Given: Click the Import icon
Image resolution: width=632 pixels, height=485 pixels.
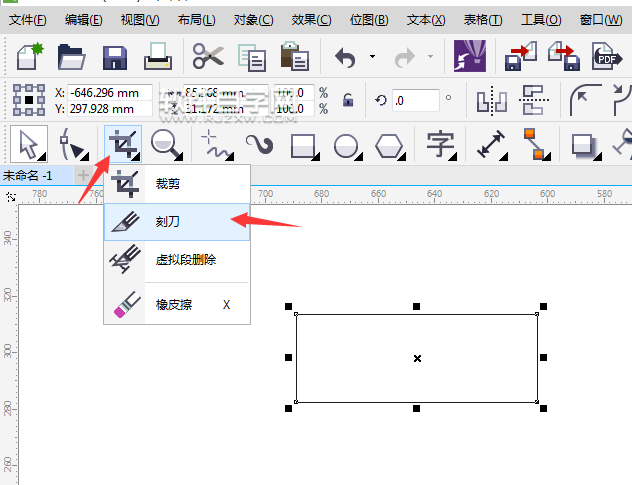Looking at the screenshot, I should (521, 56).
